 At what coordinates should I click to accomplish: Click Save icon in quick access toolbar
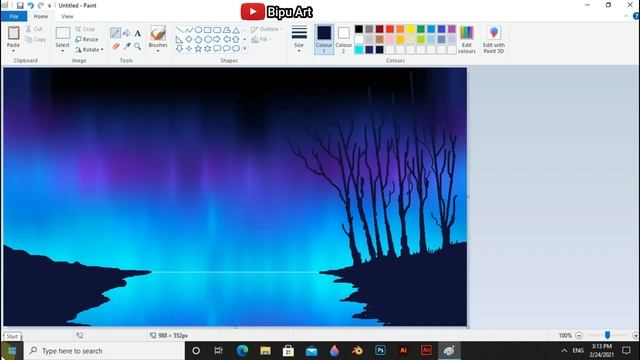[x=20, y=5]
